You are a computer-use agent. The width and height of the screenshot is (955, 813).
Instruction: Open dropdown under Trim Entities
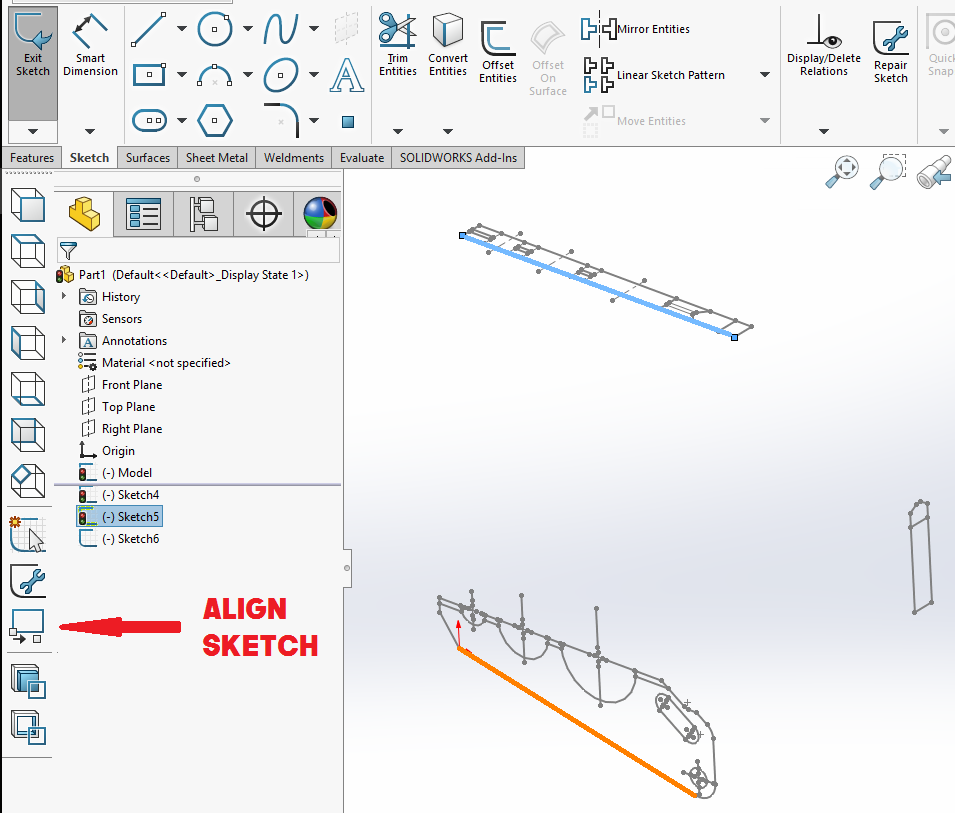click(x=398, y=132)
